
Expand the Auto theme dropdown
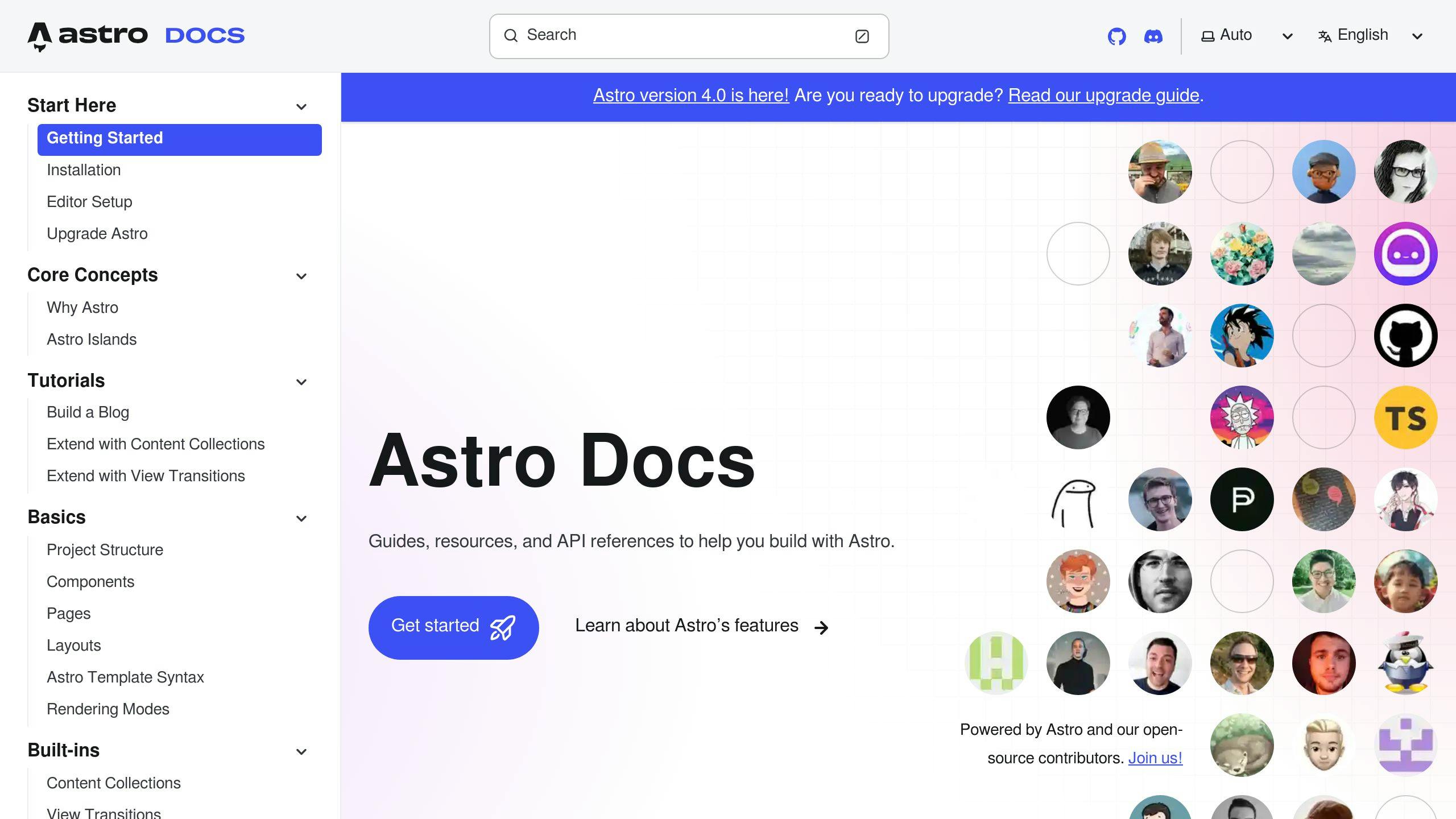(x=1287, y=36)
